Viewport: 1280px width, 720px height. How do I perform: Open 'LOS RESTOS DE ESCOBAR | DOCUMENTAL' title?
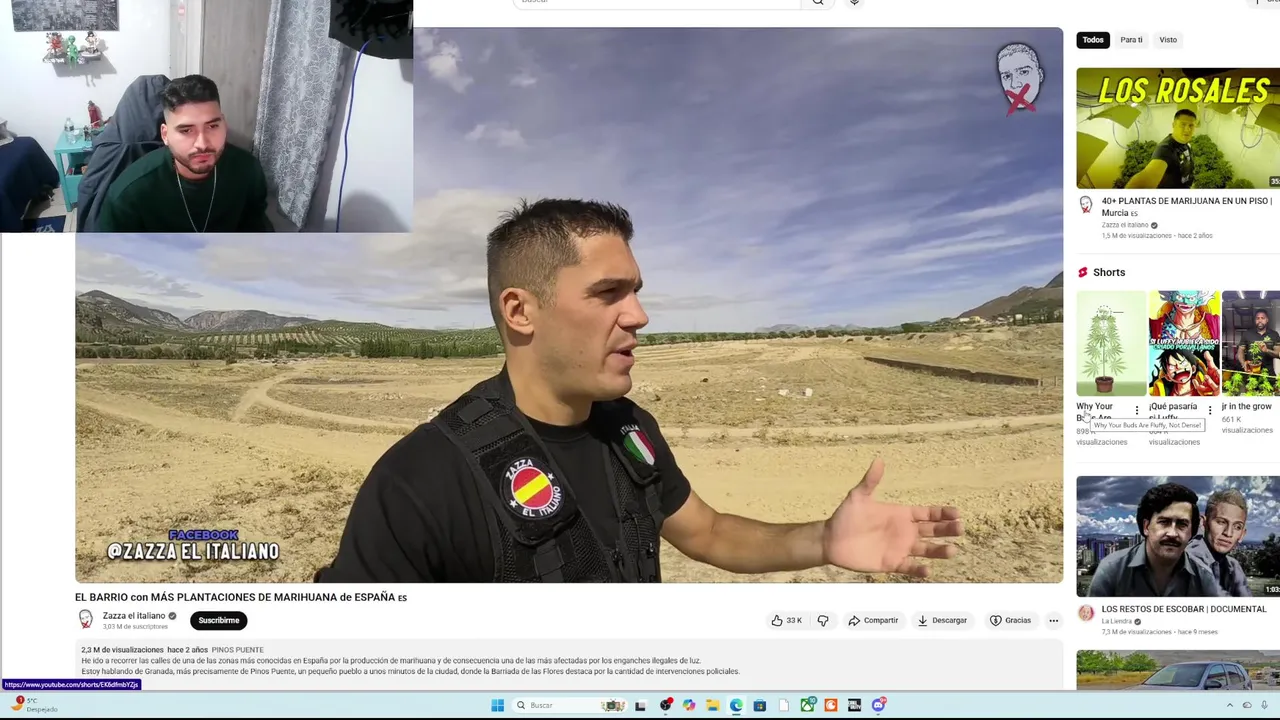[1184, 609]
